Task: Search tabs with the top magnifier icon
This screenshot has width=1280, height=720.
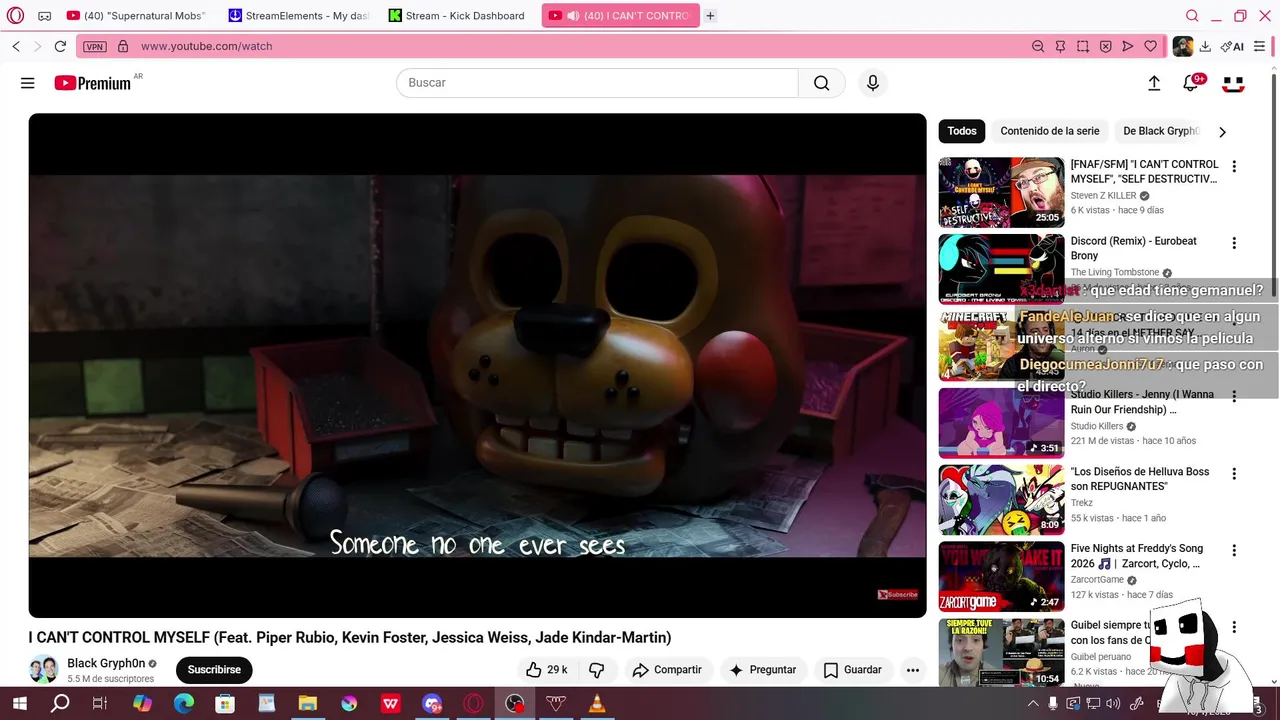Action: click(x=1192, y=16)
